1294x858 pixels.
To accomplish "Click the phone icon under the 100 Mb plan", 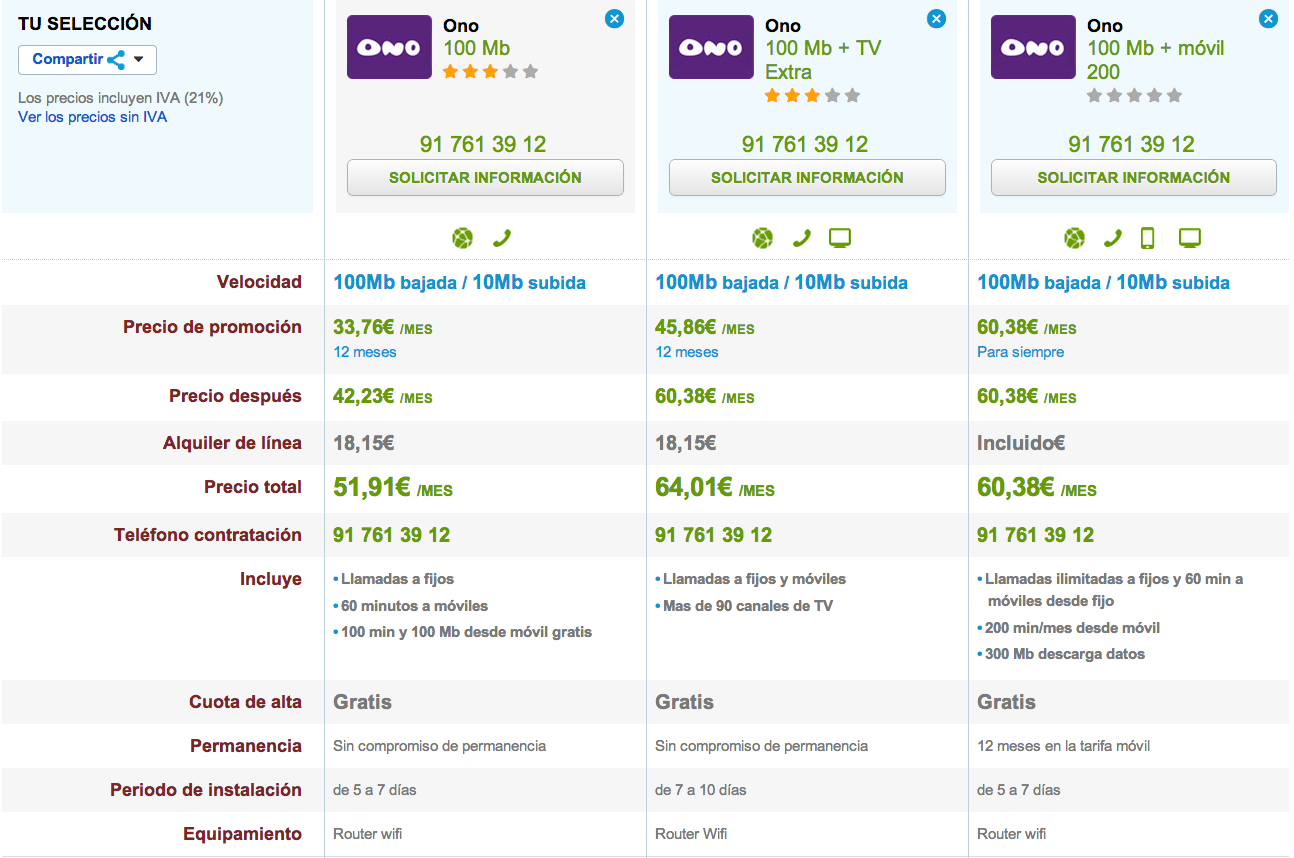I will [502, 238].
